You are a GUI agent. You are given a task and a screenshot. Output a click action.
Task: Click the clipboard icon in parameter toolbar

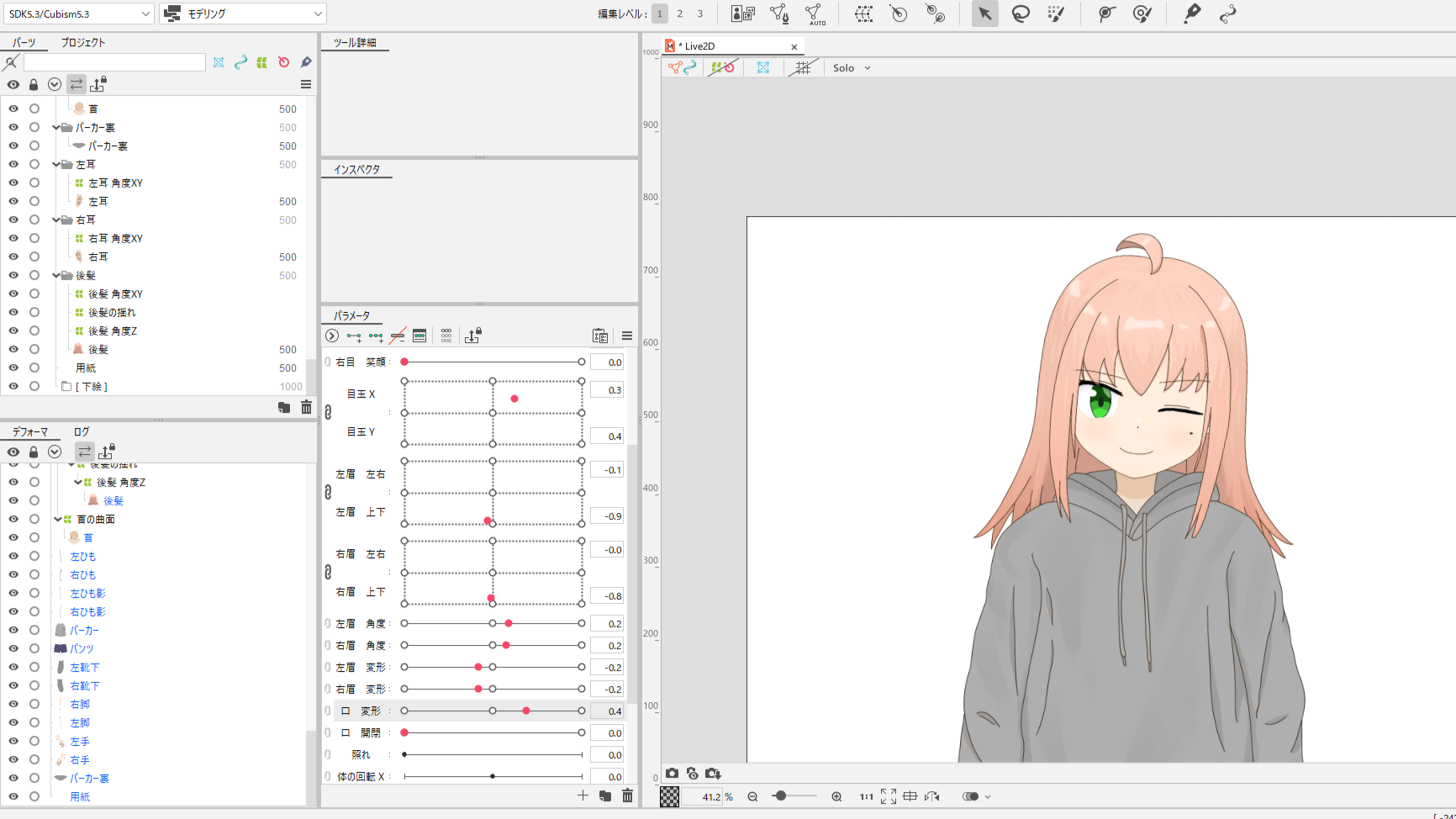coord(600,336)
